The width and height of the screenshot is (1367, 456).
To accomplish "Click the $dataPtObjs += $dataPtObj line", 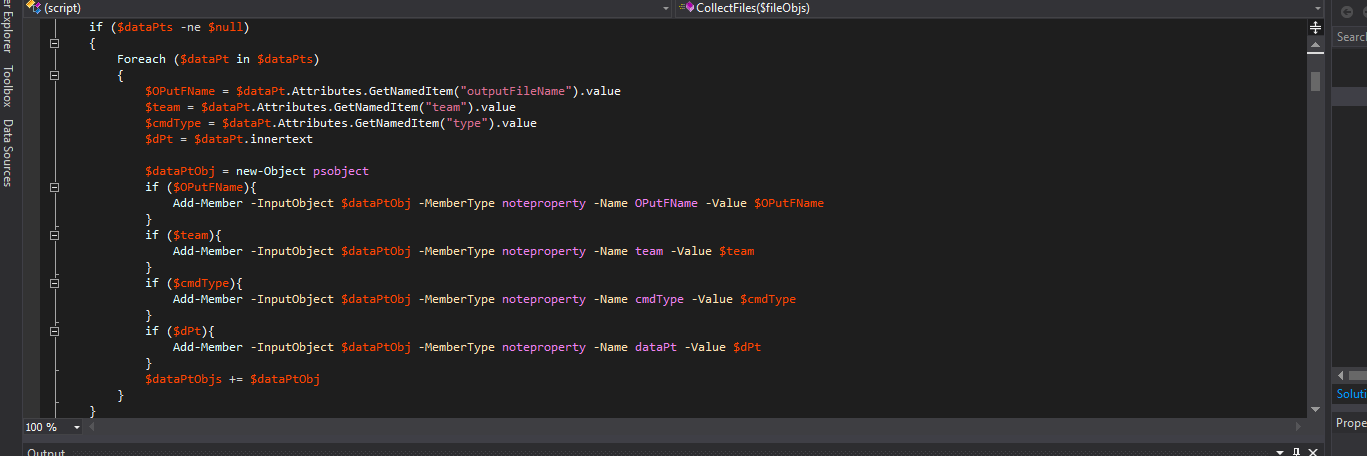I will [232, 379].
